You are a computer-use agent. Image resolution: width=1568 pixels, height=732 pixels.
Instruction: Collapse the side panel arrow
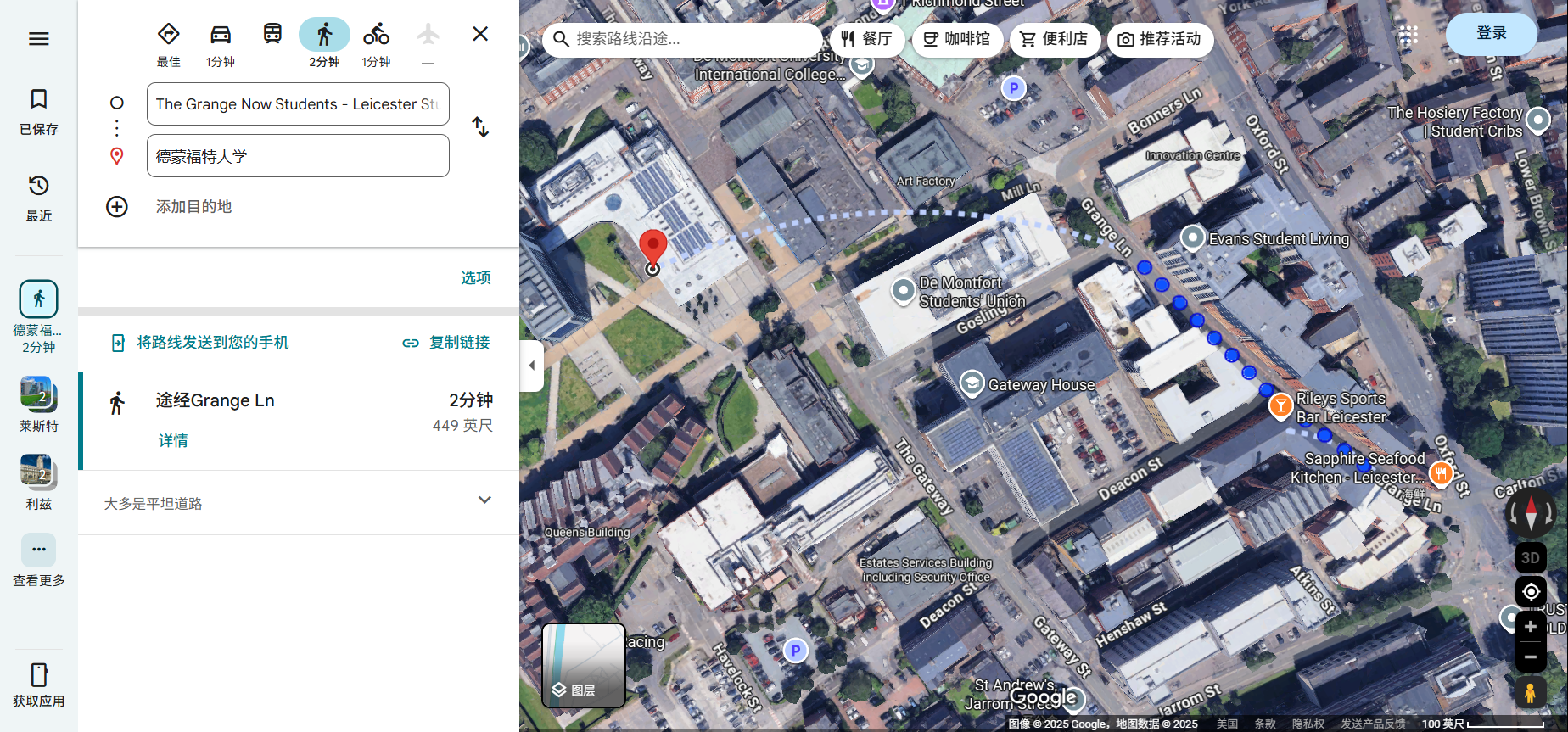[532, 366]
